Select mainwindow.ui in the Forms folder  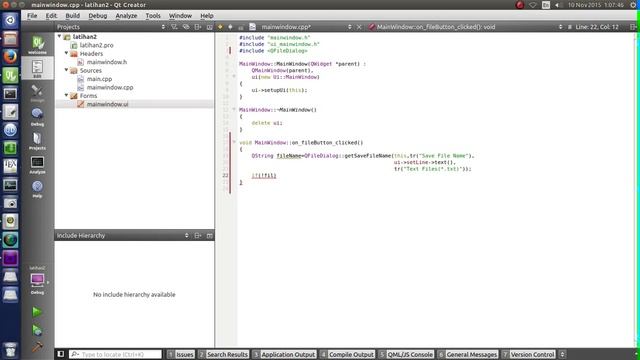click(107, 104)
